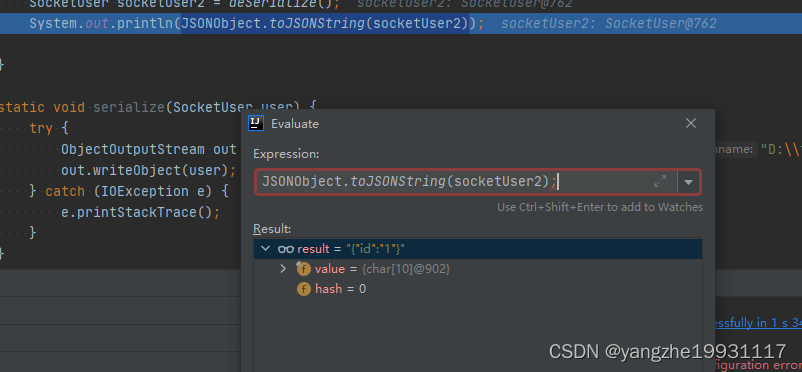Click the socketUser2: SocketUser@762 inline hint
802x372 pixels.
pos(609,24)
